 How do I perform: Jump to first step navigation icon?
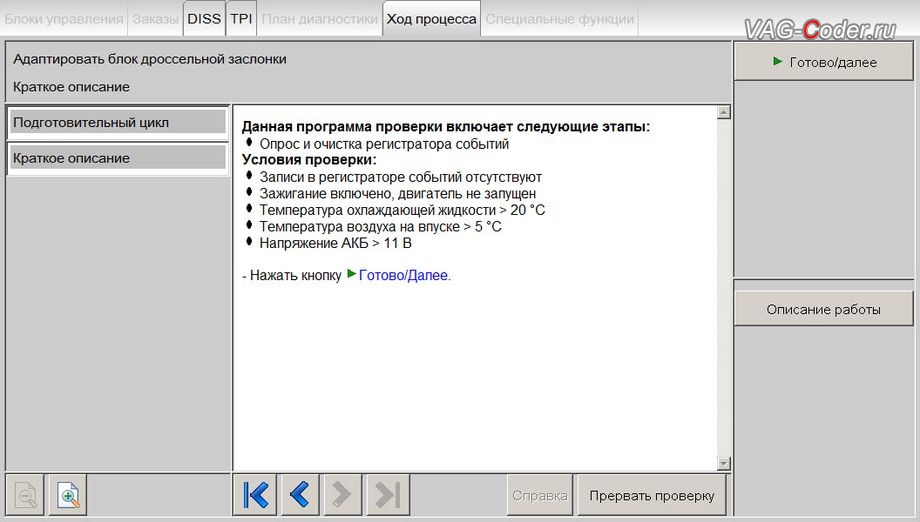coord(256,495)
